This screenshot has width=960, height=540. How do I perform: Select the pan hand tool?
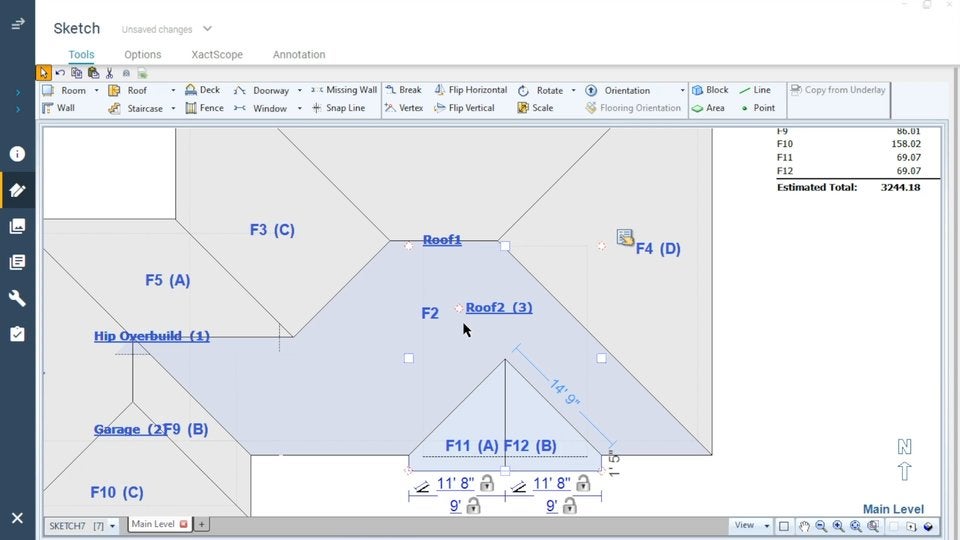pyautogui.click(x=804, y=527)
